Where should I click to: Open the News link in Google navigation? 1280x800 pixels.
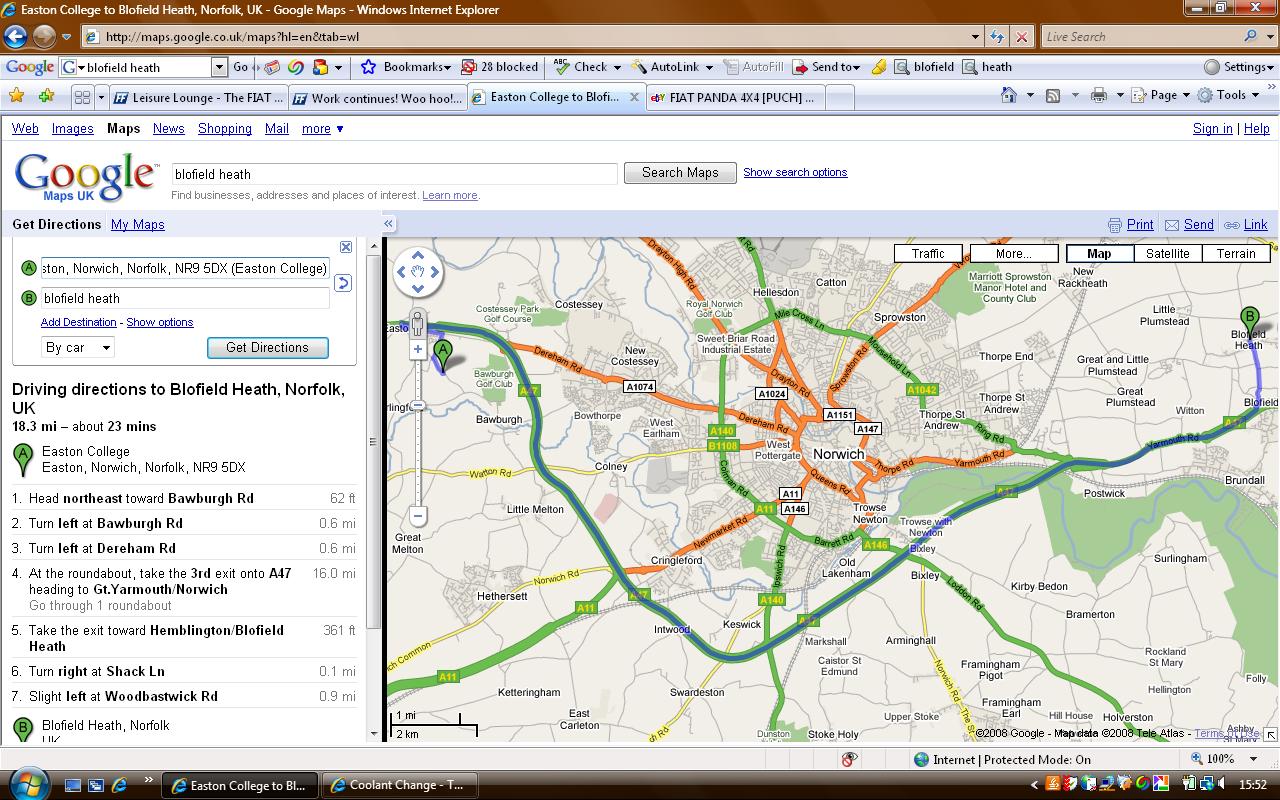point(169,128)
